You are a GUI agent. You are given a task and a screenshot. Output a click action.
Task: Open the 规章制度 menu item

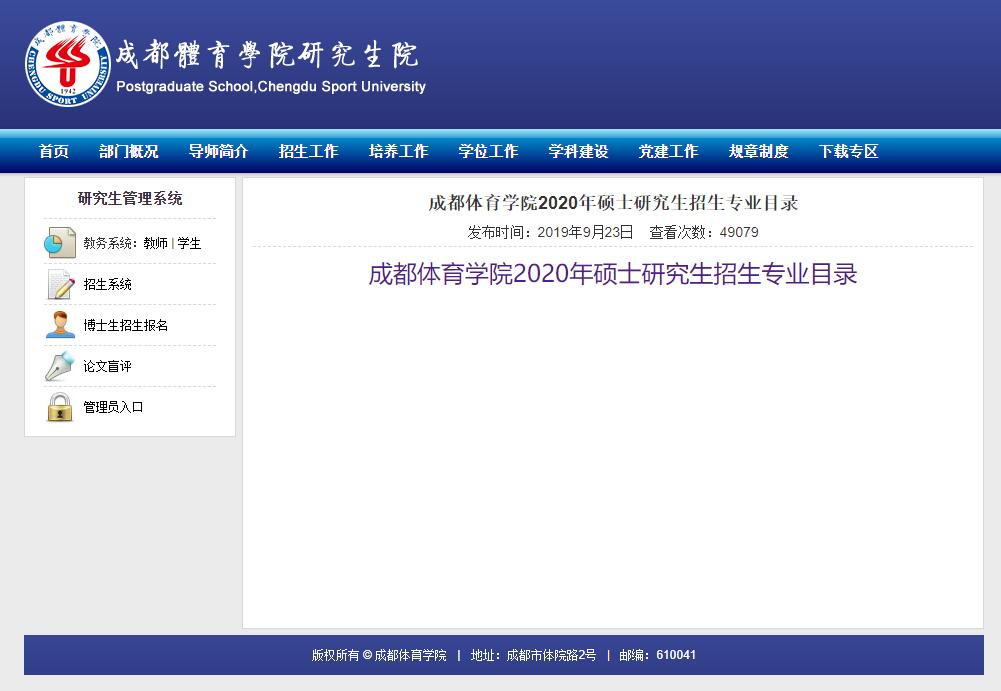tap(758, 151)
